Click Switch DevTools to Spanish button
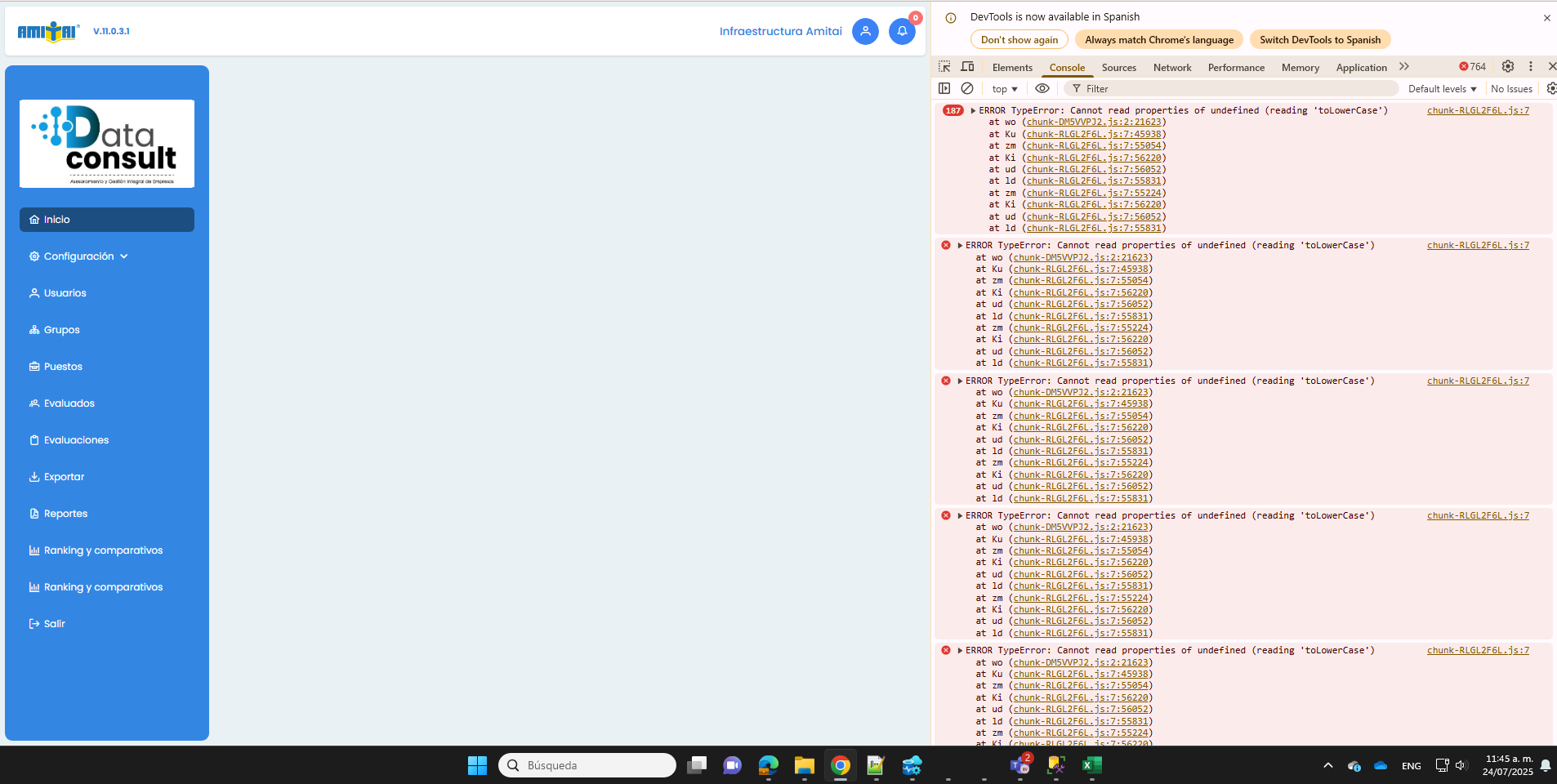This screenshot has width=1557, height=784. click(x=1319, y=40)
